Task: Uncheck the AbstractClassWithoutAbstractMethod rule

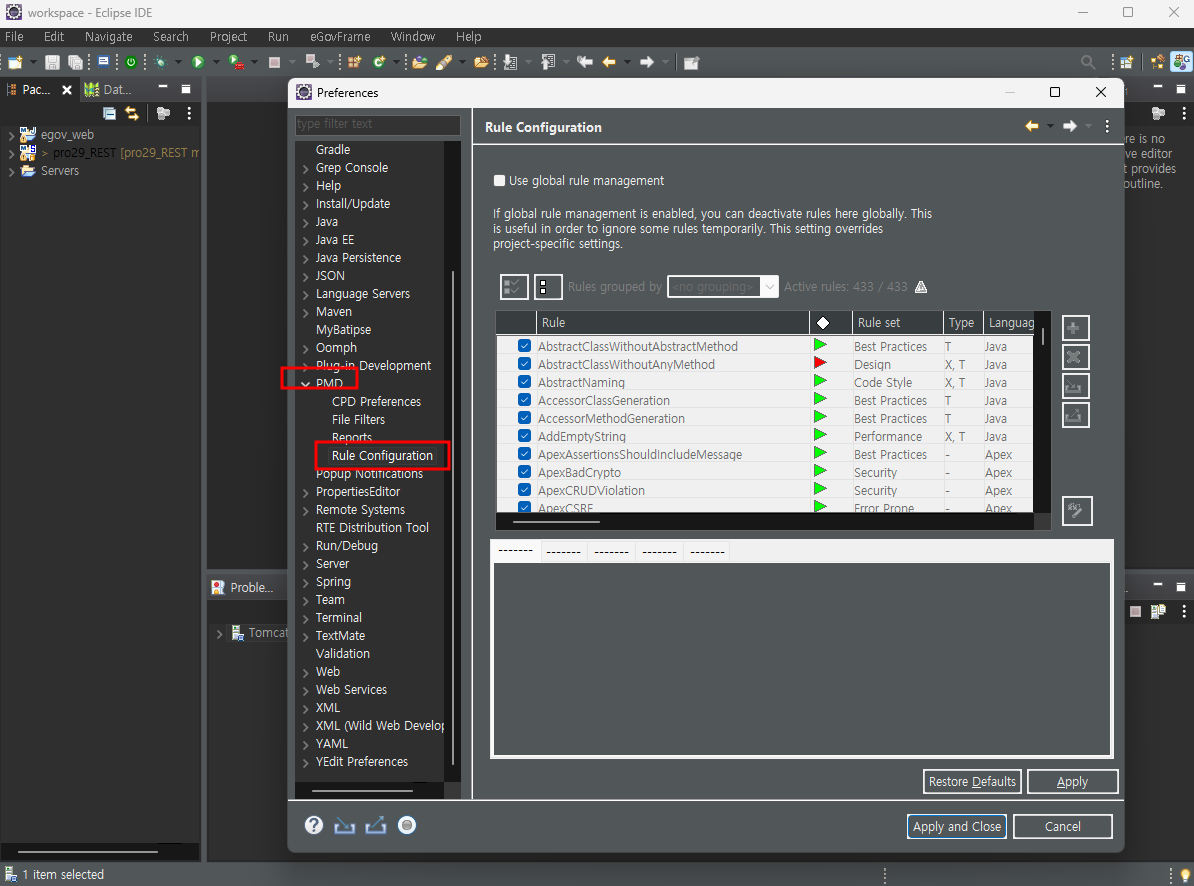Action: tap(524, 346)
